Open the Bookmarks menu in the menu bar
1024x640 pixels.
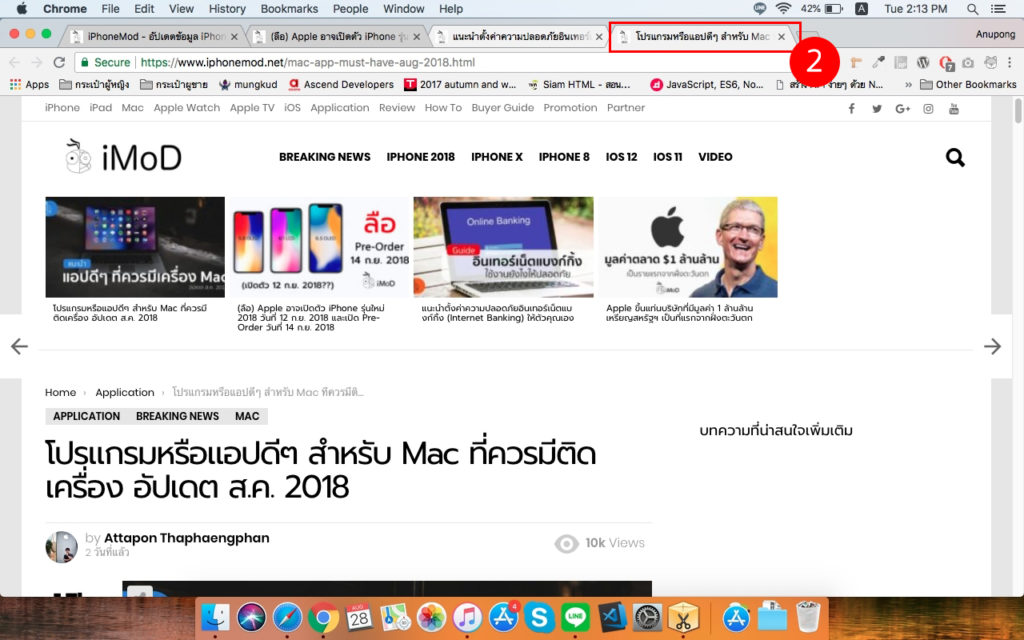[x=288, y=8]
